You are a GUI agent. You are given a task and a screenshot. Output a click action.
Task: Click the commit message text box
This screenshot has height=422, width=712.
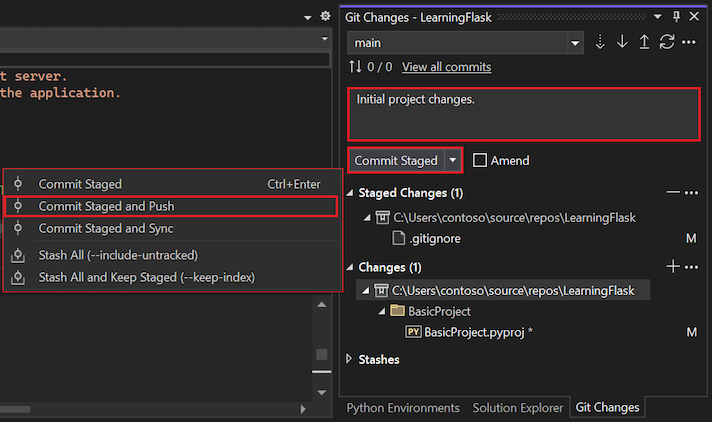click(523, 114)
